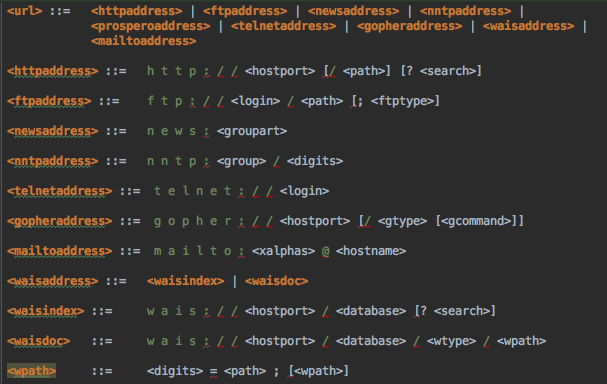Click <hostport> in the gopheraddress rule
Viewport: 607px width, 384px height.
coord(315,221)
